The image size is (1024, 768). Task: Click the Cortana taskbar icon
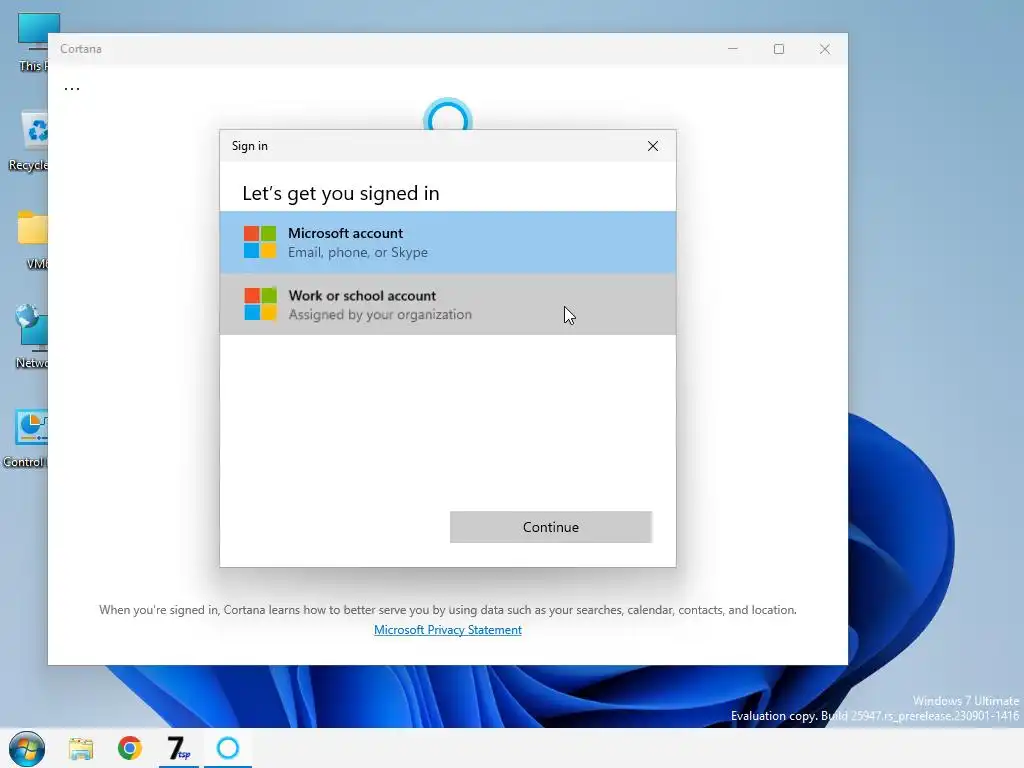(227, 748)
